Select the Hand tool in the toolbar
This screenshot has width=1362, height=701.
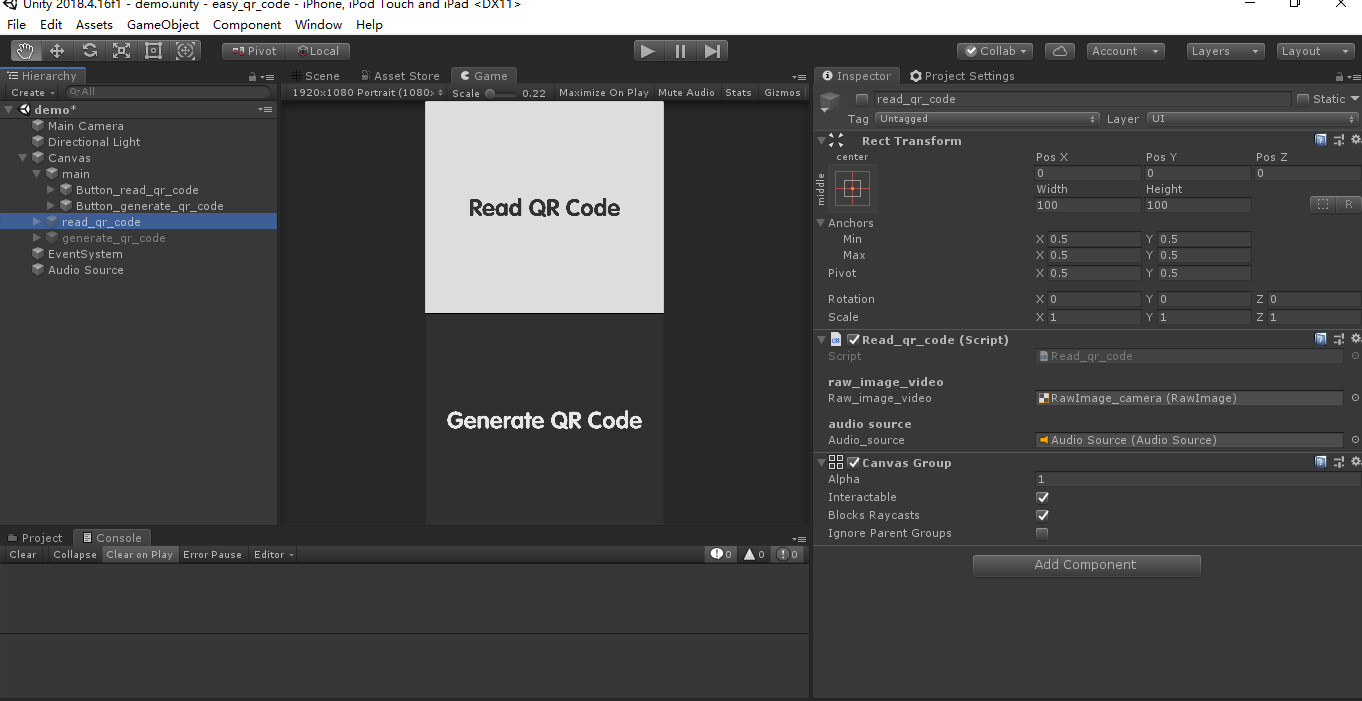25,50
